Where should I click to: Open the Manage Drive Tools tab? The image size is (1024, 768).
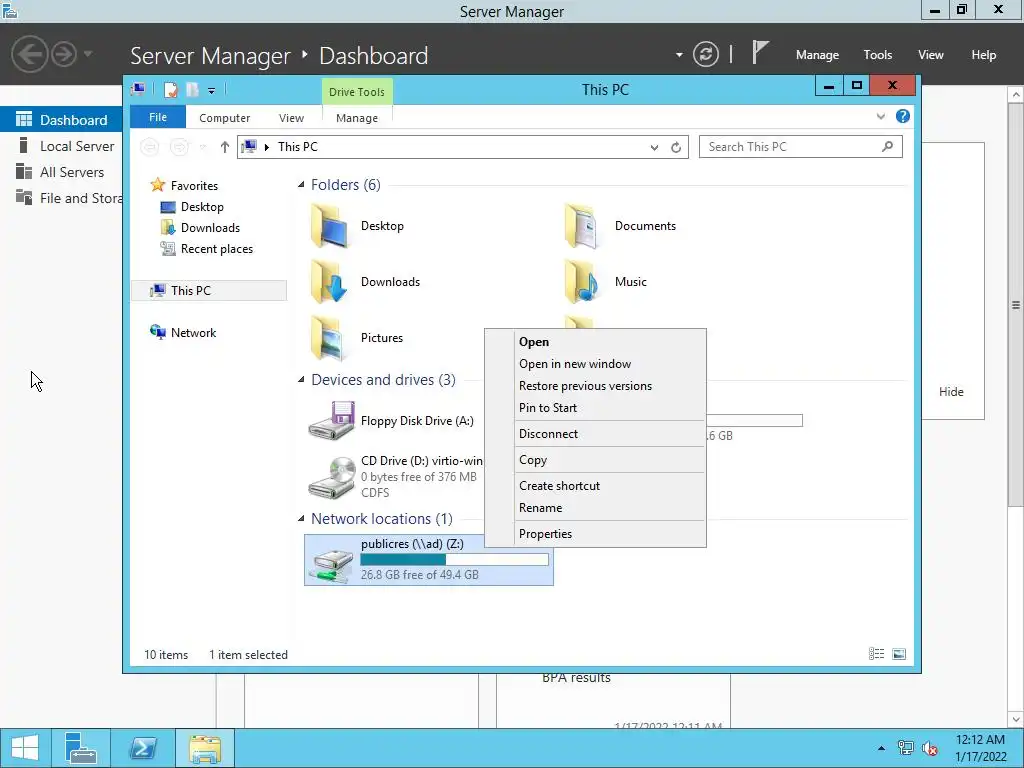(357, 118)
